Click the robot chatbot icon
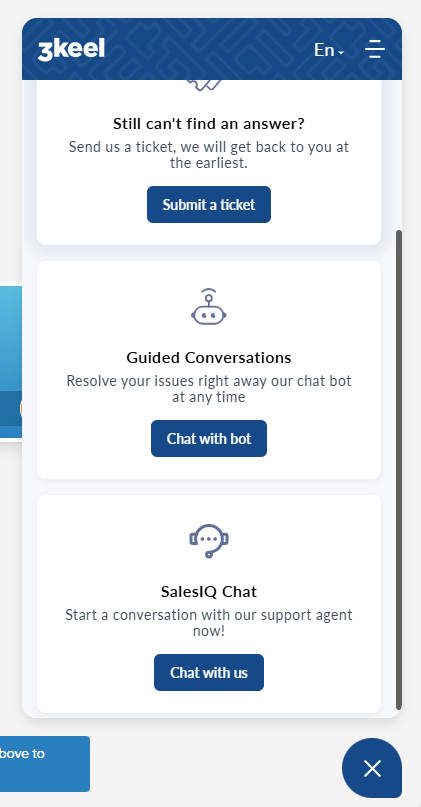The height and width of the screenshot is (807, 421). (209, 307)
